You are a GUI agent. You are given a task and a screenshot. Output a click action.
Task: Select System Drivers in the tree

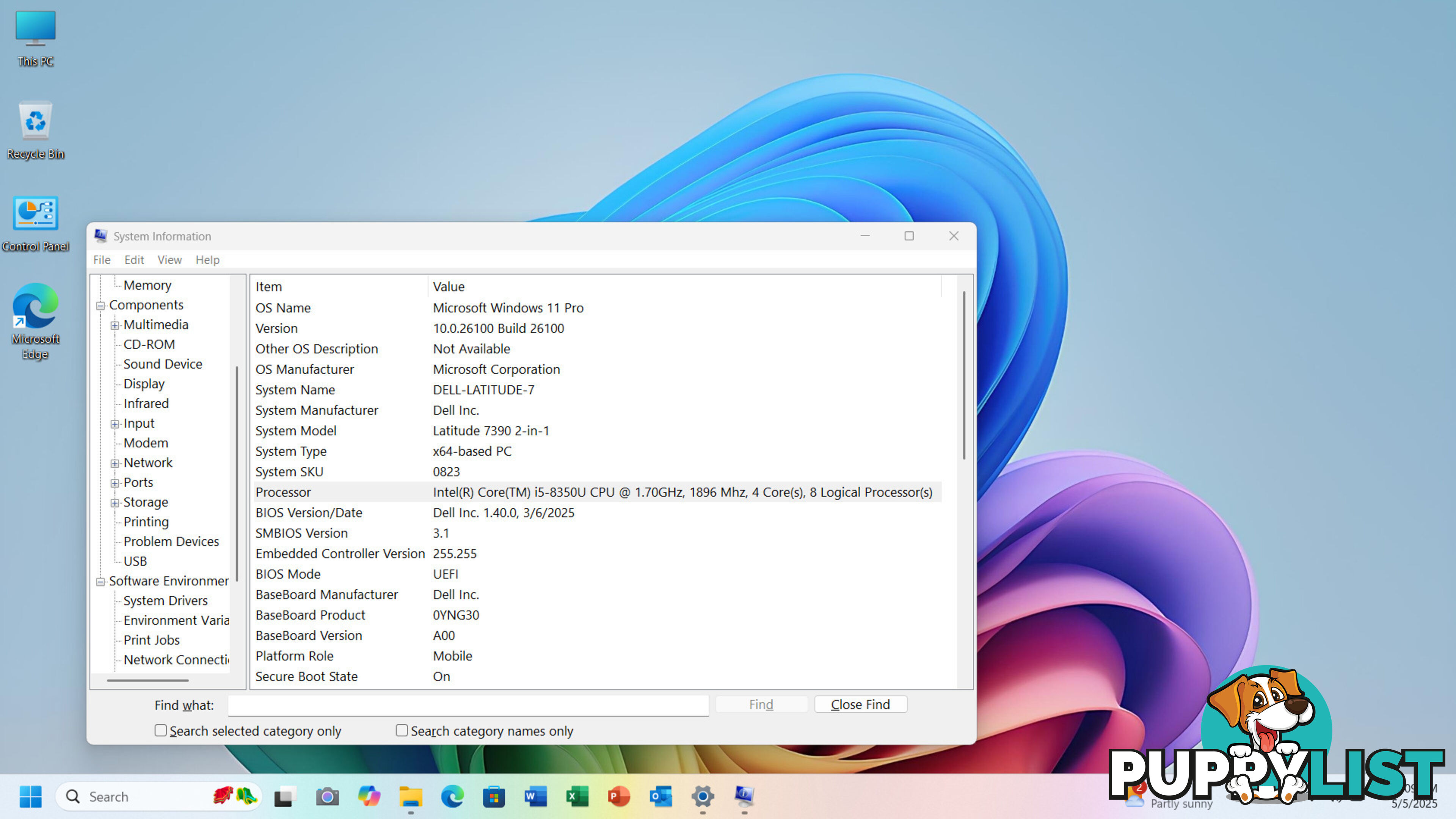tap(166, 600)
